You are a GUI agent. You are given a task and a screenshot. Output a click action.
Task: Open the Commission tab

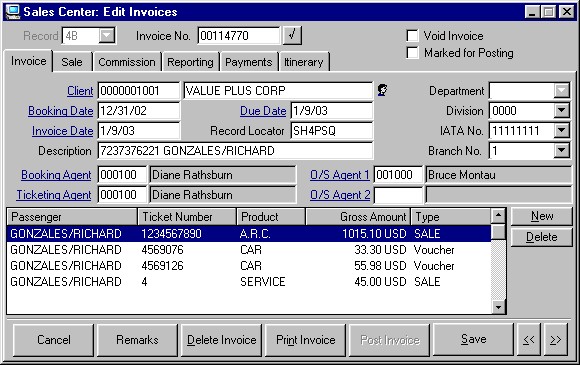[127, 62]
